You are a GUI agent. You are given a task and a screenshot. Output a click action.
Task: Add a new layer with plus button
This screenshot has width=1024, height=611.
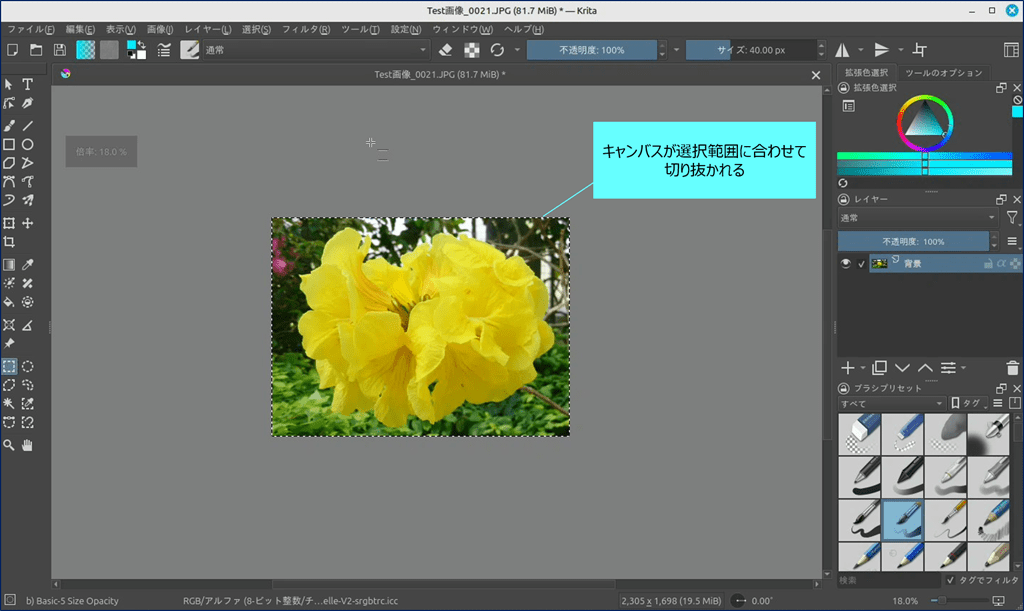coord(847,368)
